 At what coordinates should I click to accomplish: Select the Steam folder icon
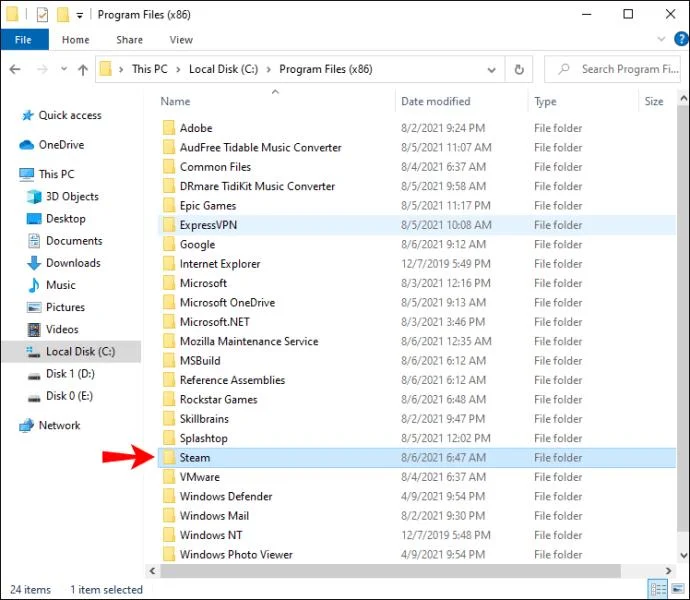169,457
